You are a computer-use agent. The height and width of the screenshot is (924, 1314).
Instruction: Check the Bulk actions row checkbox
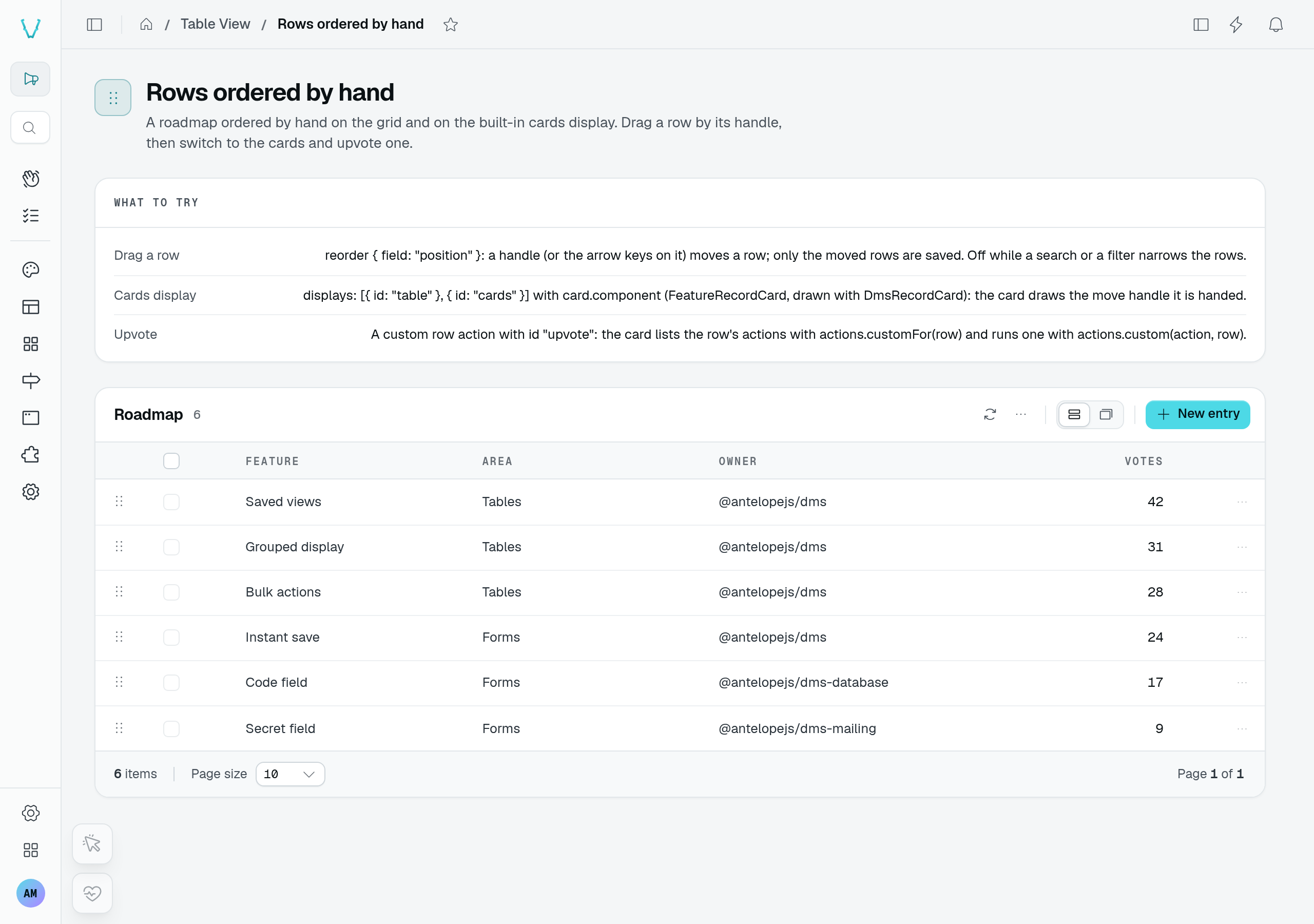171,592
